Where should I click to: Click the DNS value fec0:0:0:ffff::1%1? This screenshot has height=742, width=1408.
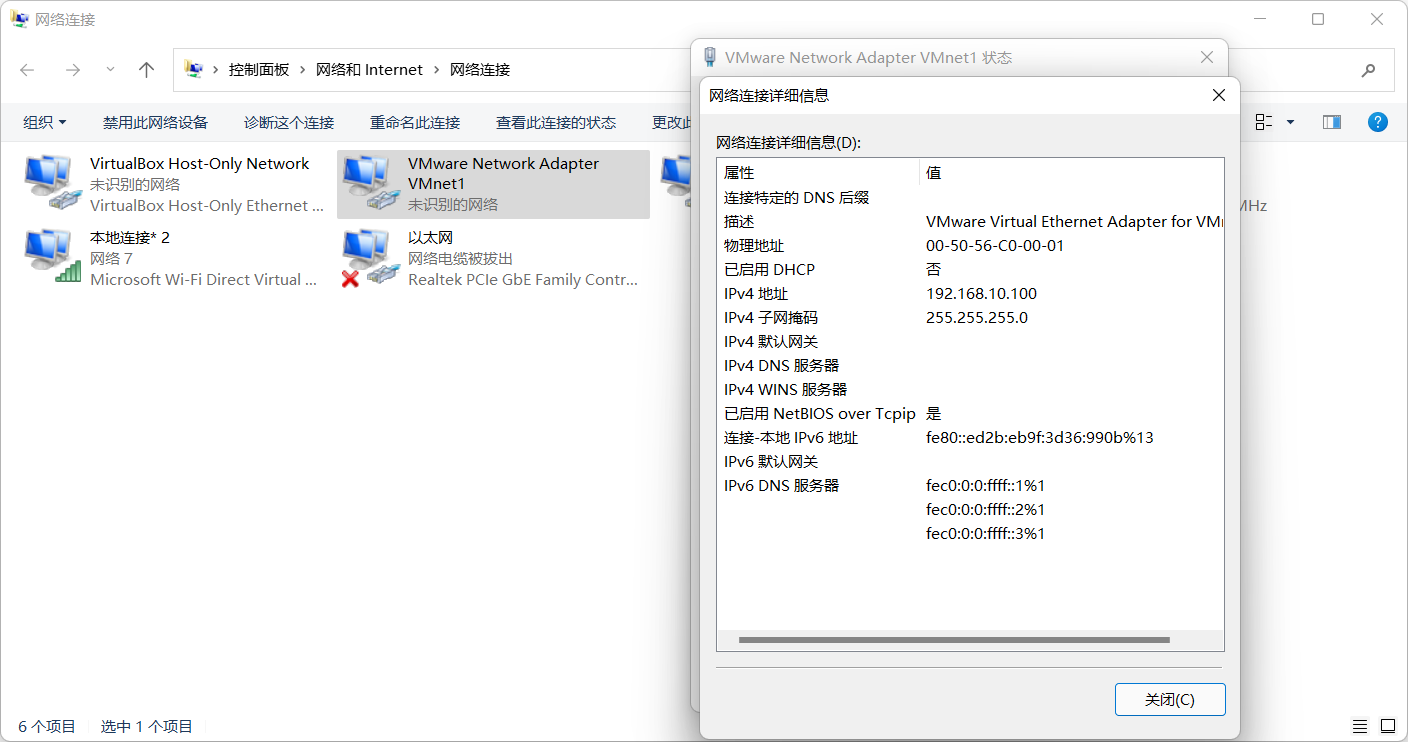click(x=985, y=485)
